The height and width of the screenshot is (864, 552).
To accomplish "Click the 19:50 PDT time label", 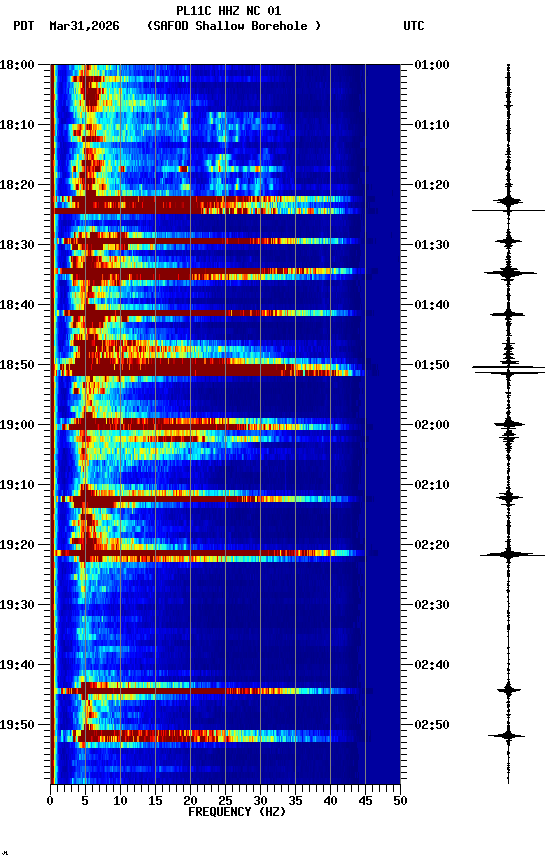I will tap(17, 725).
